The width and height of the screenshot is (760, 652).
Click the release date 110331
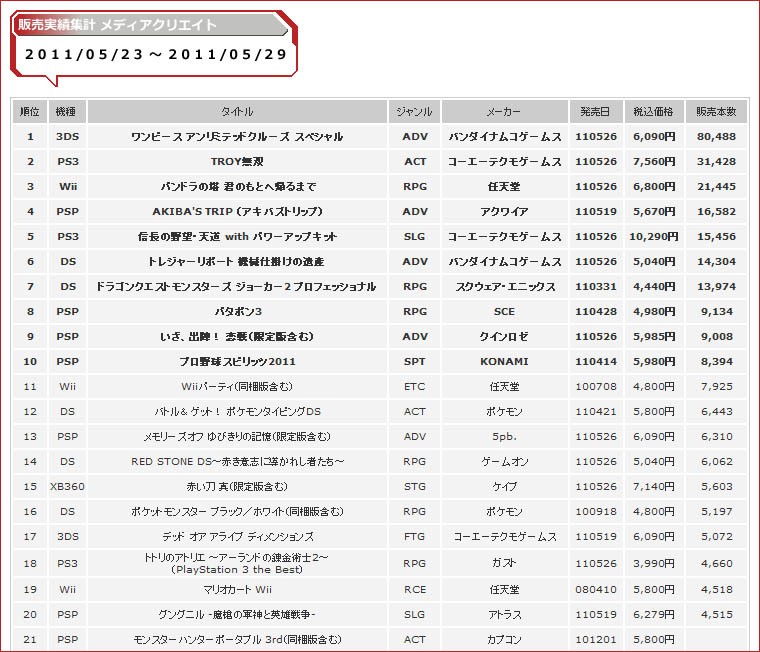click(x=596, y=286)
